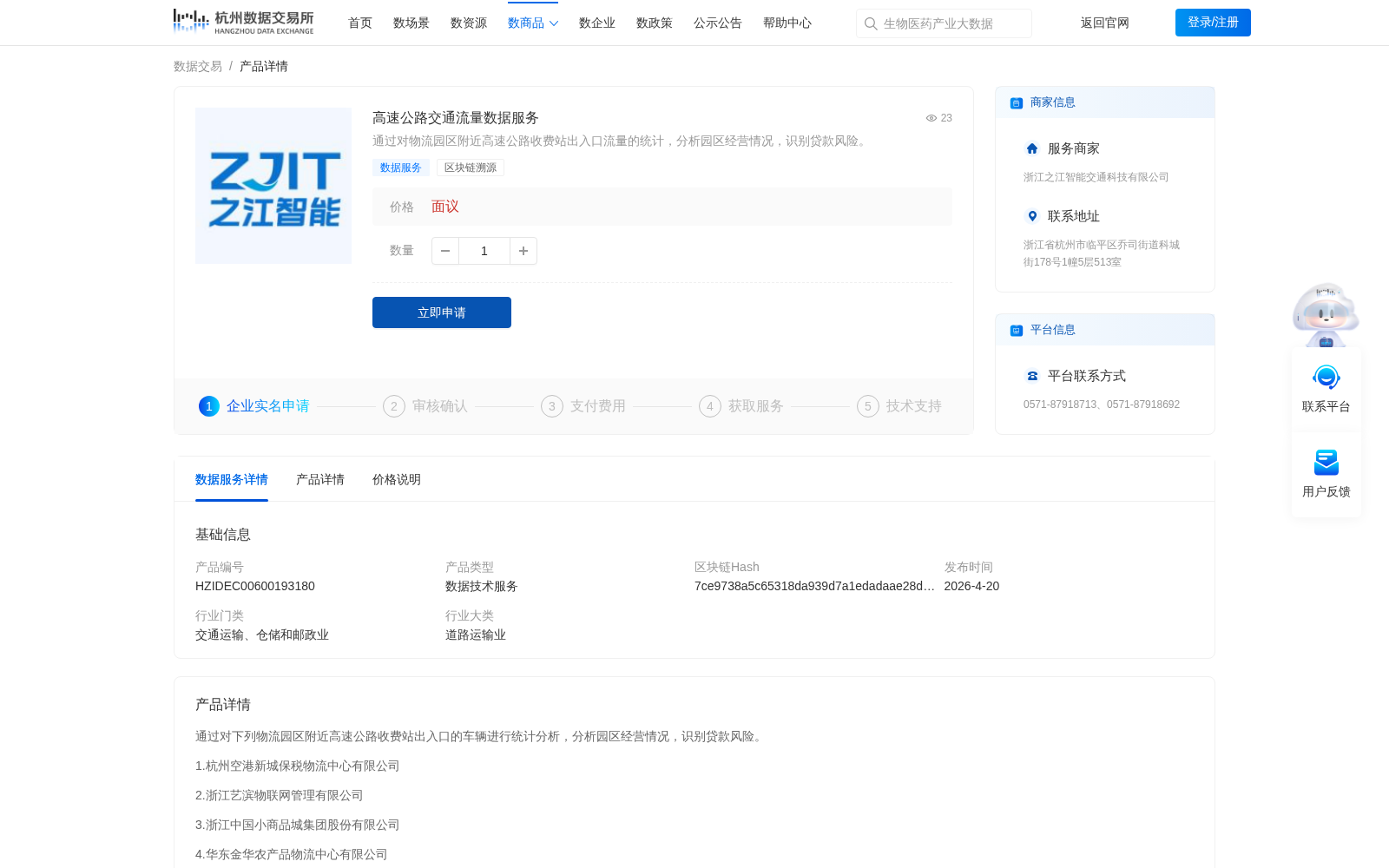
Task: Click step 2 circle 审核确认
Action: pos(394,406)
